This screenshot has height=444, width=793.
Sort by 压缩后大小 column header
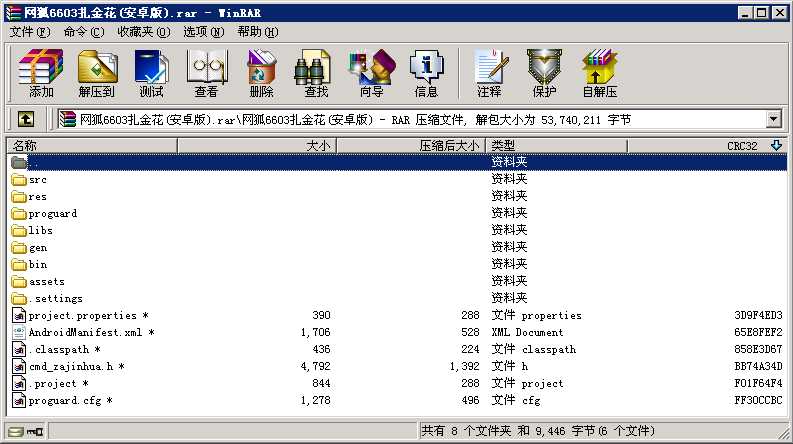coord(411,146)
